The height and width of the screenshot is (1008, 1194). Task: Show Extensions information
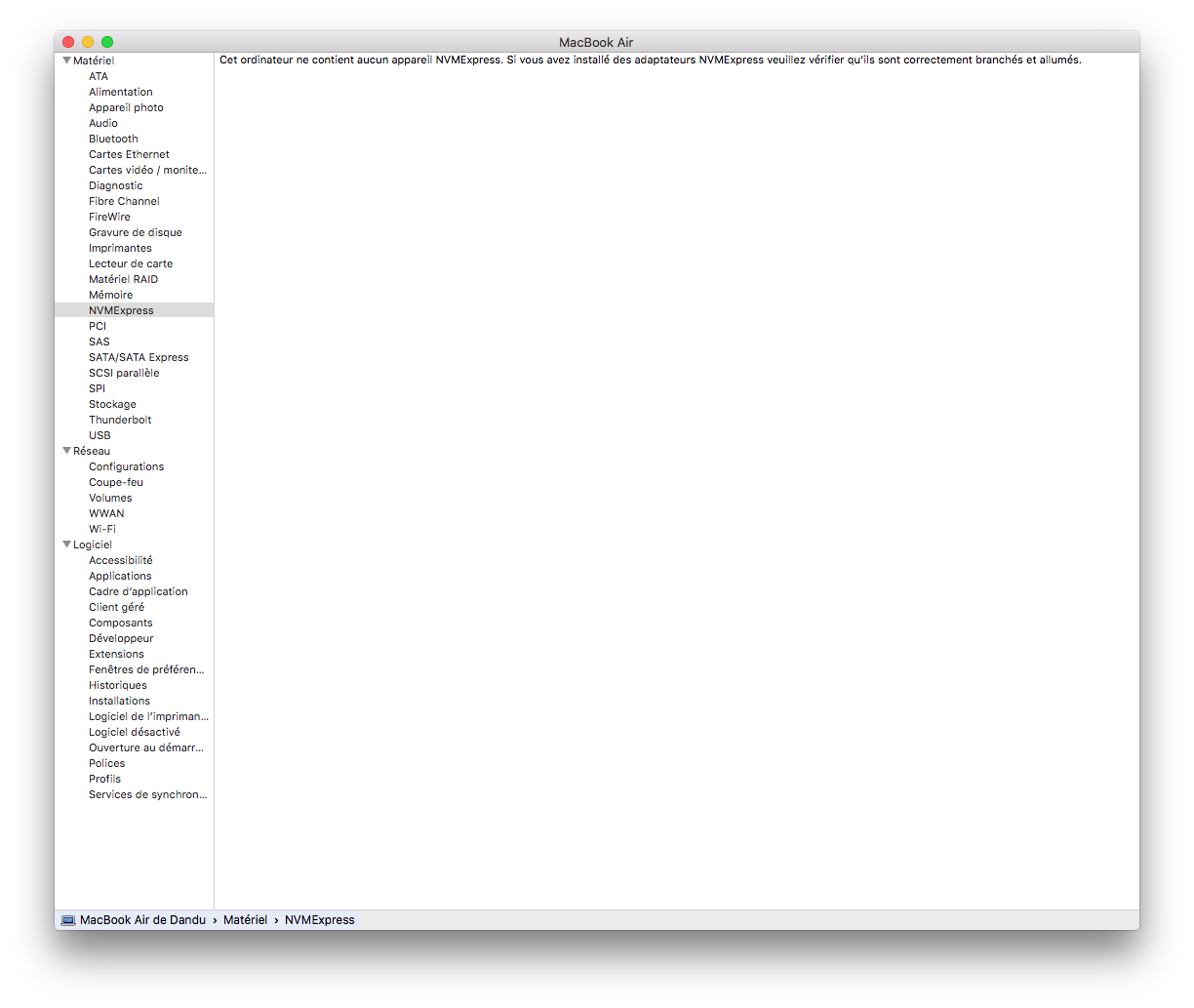click(x=116, y=654)
